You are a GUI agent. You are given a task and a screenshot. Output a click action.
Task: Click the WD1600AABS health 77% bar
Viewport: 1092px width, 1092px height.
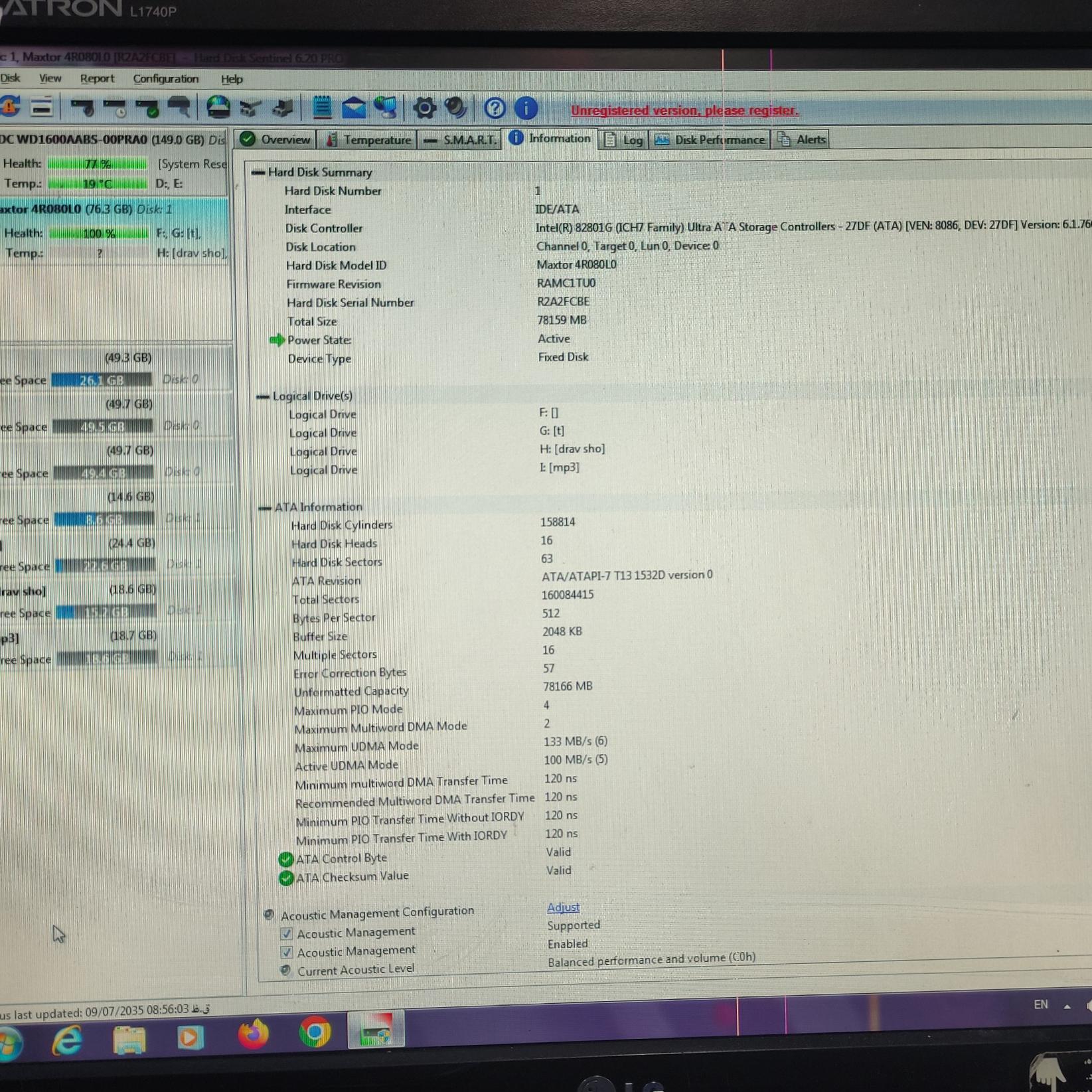point(98,164)
